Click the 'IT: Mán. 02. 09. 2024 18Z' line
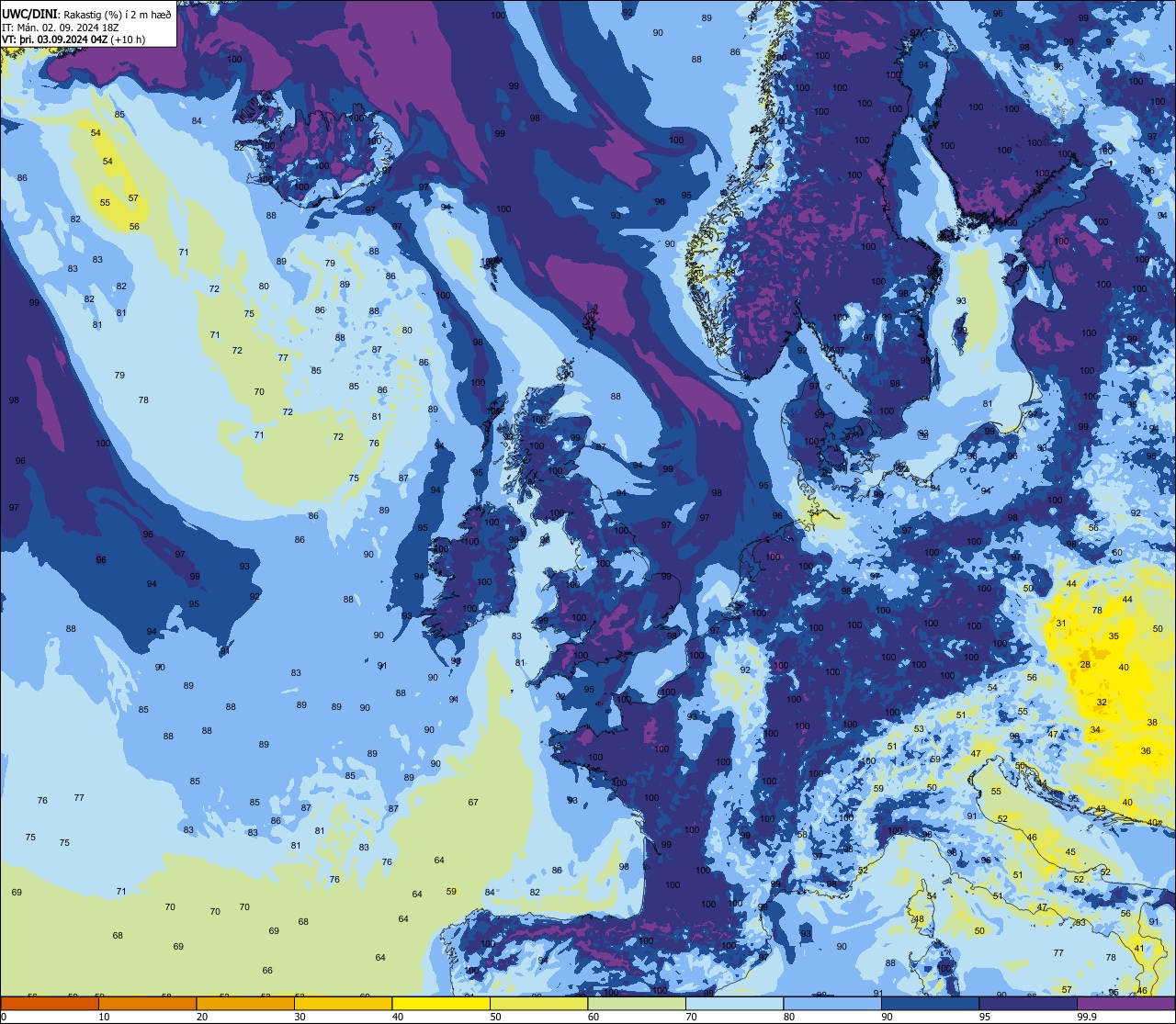Screen dimensions: 1176x1024 (x=62, y=28)
